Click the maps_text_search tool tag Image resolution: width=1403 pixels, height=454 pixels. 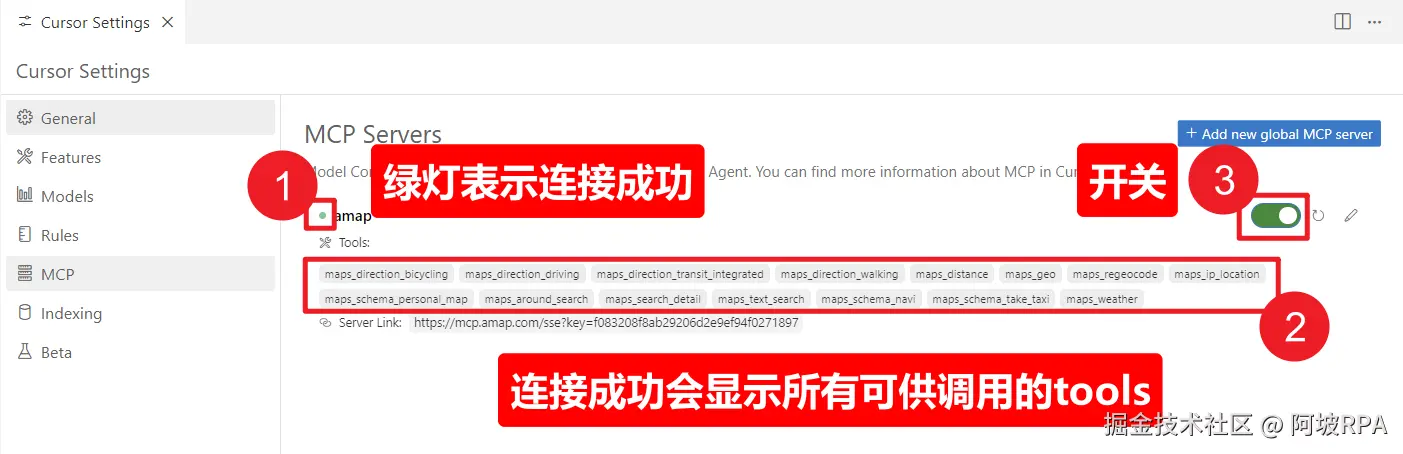click(x=761, y=299)
